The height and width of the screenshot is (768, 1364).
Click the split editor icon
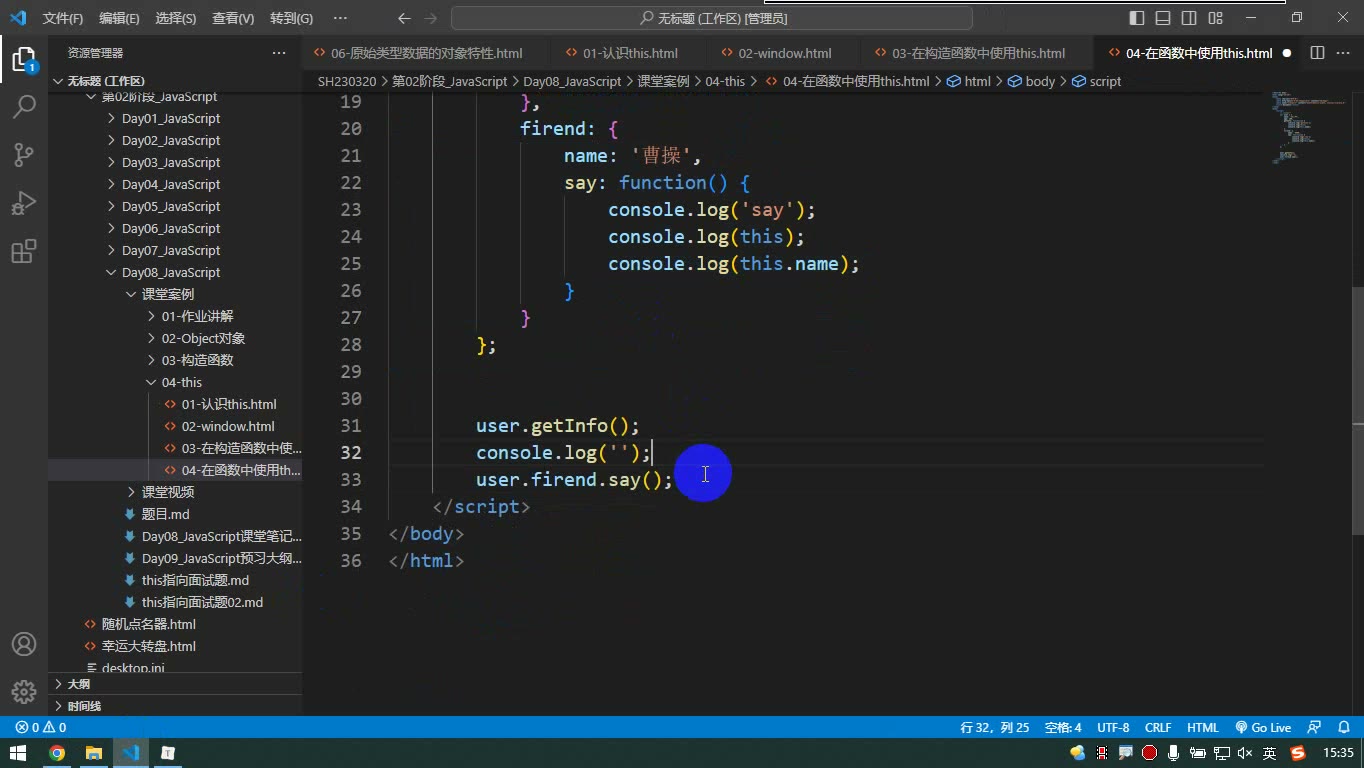[x=1317, y=53]
